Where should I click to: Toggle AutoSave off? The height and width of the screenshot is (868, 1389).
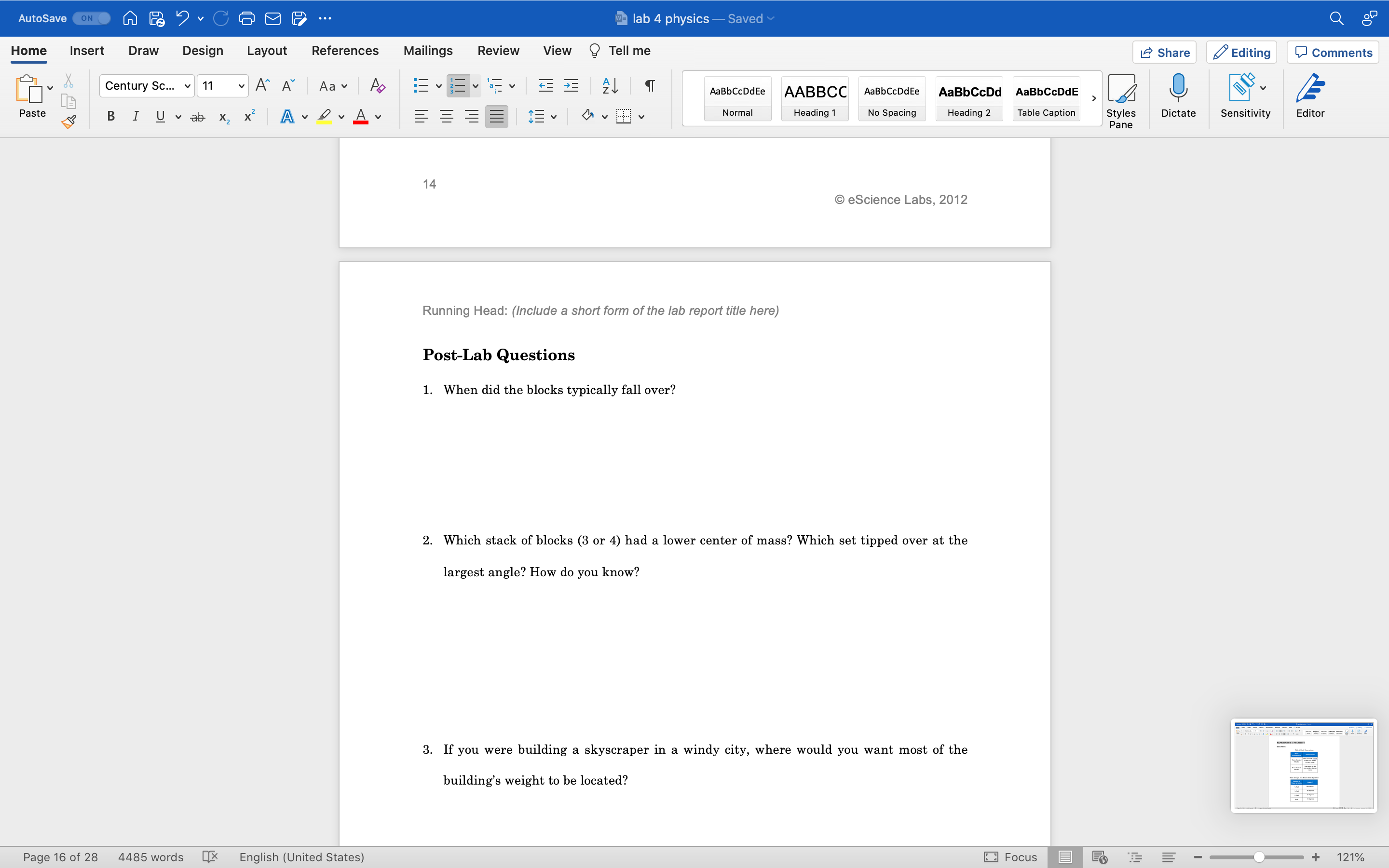pyautogui.click(x=91, y=18)
